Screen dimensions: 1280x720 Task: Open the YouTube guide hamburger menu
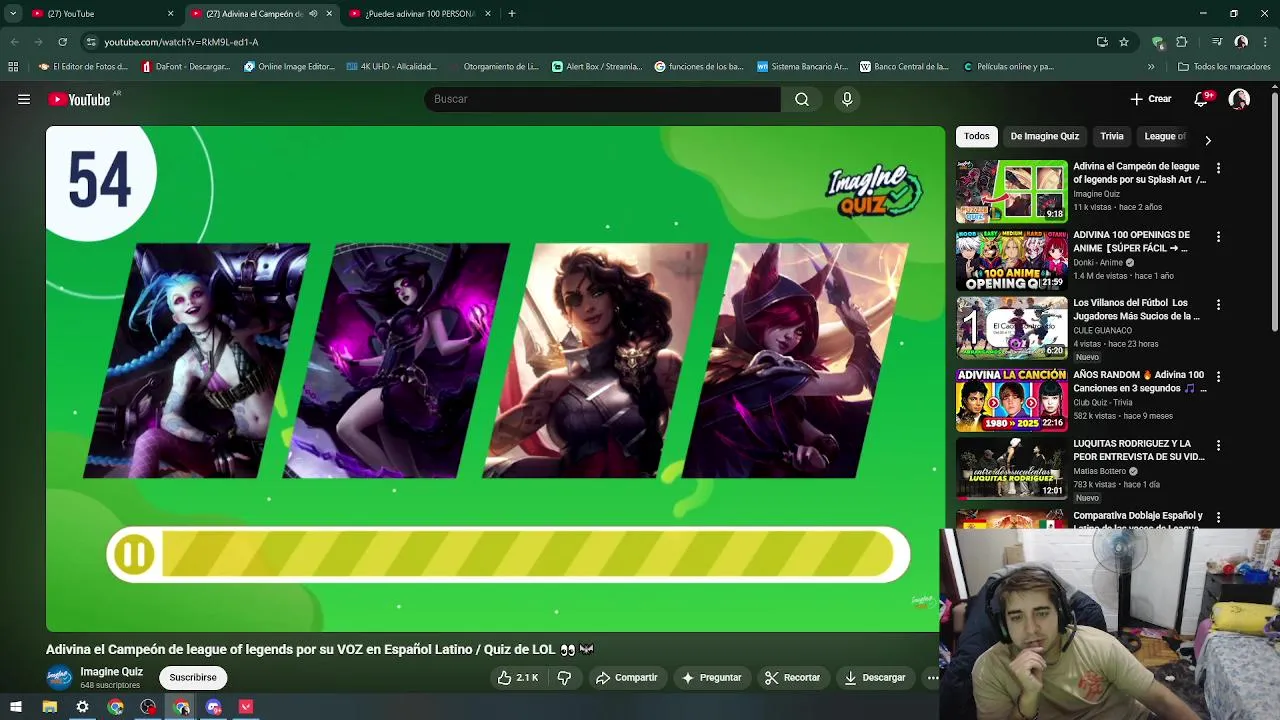coord(24,99)
